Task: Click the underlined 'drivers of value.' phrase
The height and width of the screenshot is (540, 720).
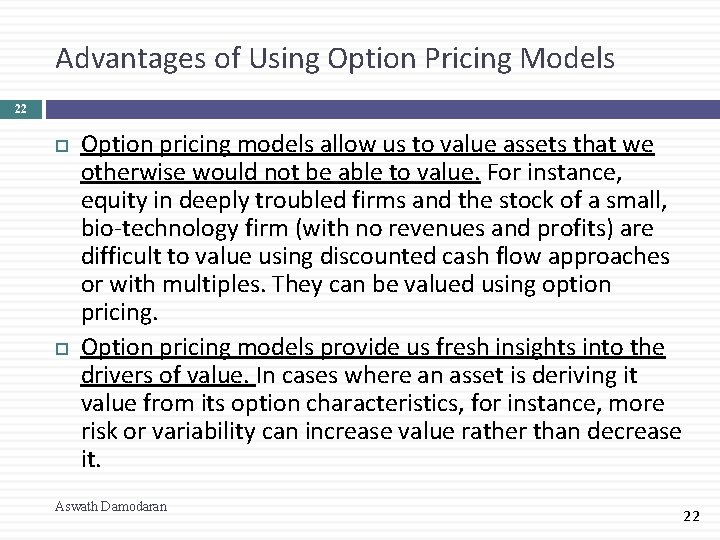Action: tap(167, 374)
